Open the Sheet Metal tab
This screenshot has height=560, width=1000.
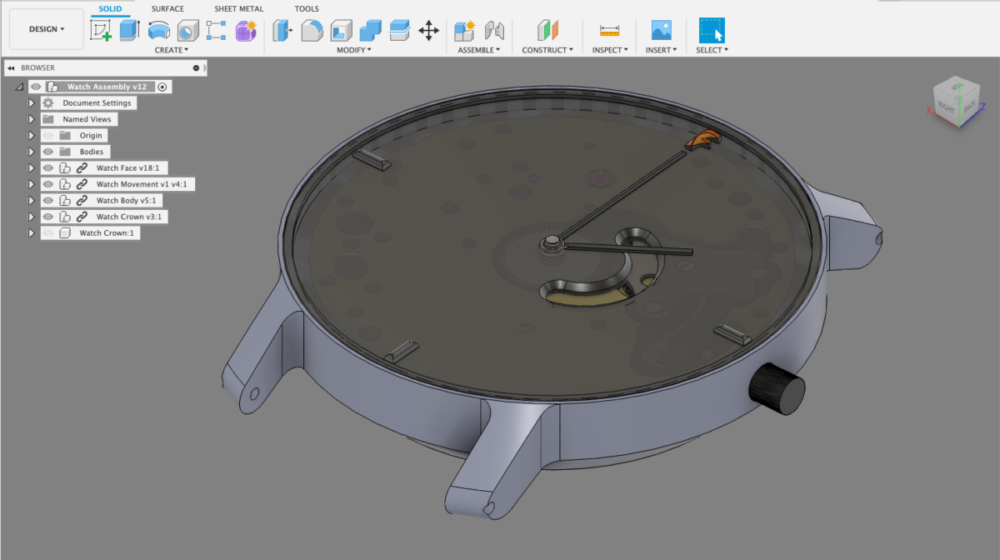[238, 9]
